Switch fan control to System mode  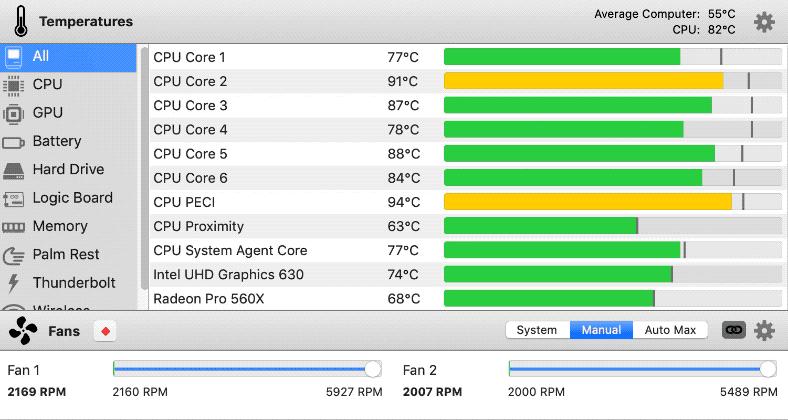click(537, 330)
